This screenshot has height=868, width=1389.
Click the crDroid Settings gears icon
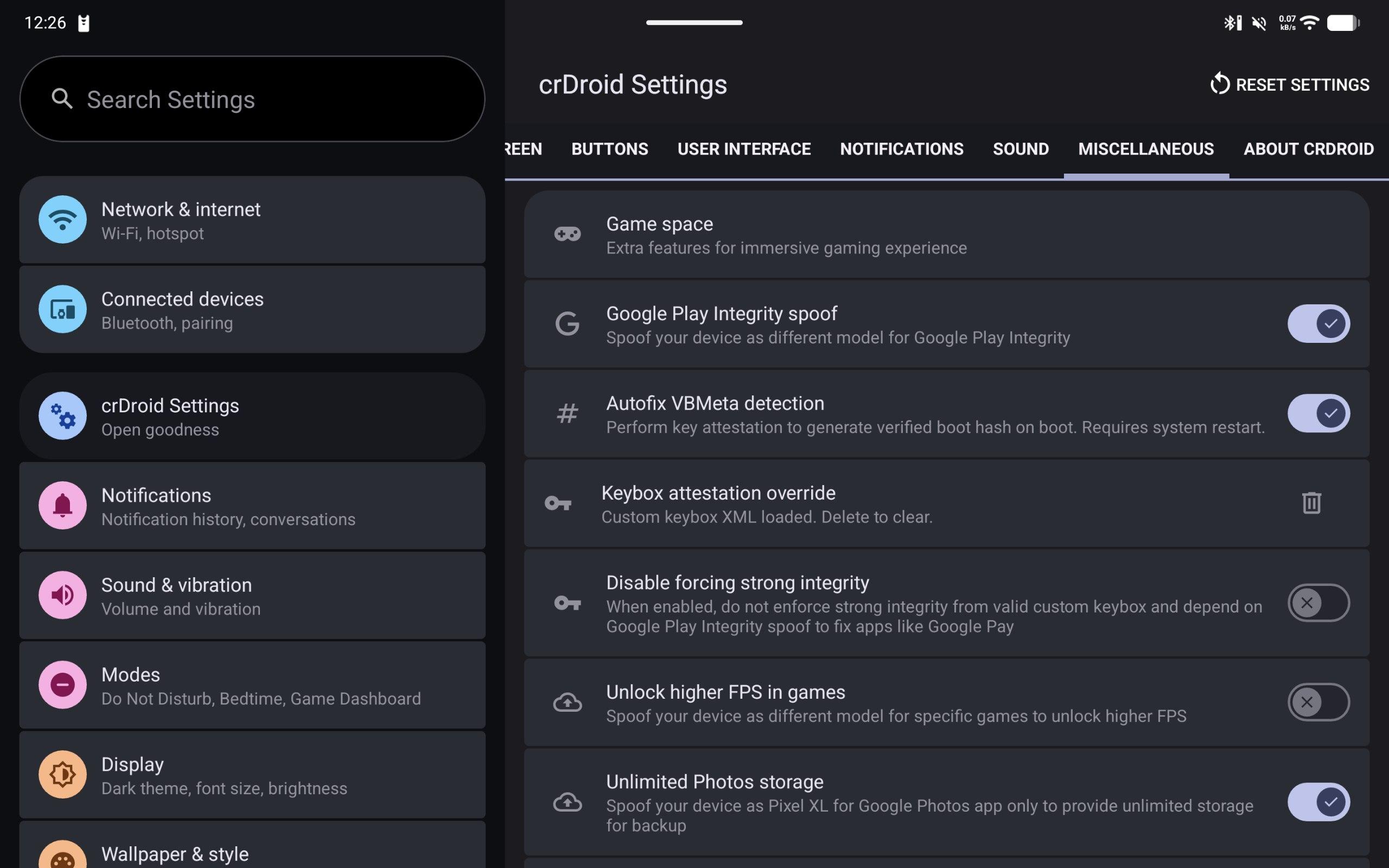coord(62,416)
